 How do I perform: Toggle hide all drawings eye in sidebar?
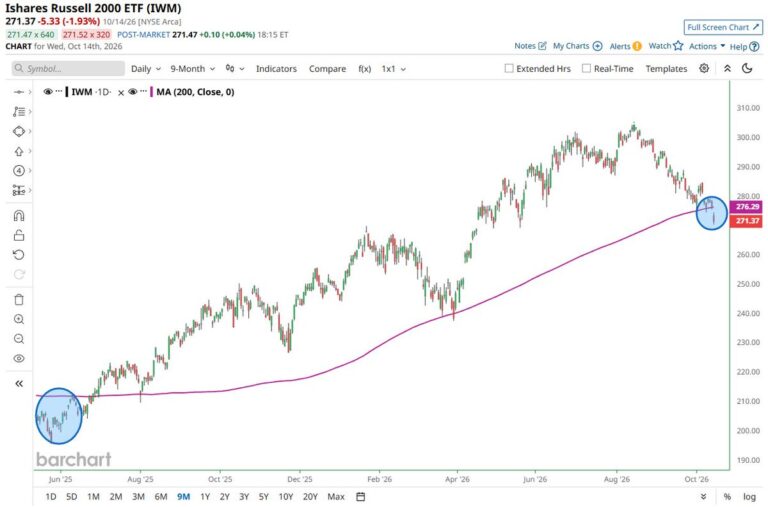click(x=19, y=359)
